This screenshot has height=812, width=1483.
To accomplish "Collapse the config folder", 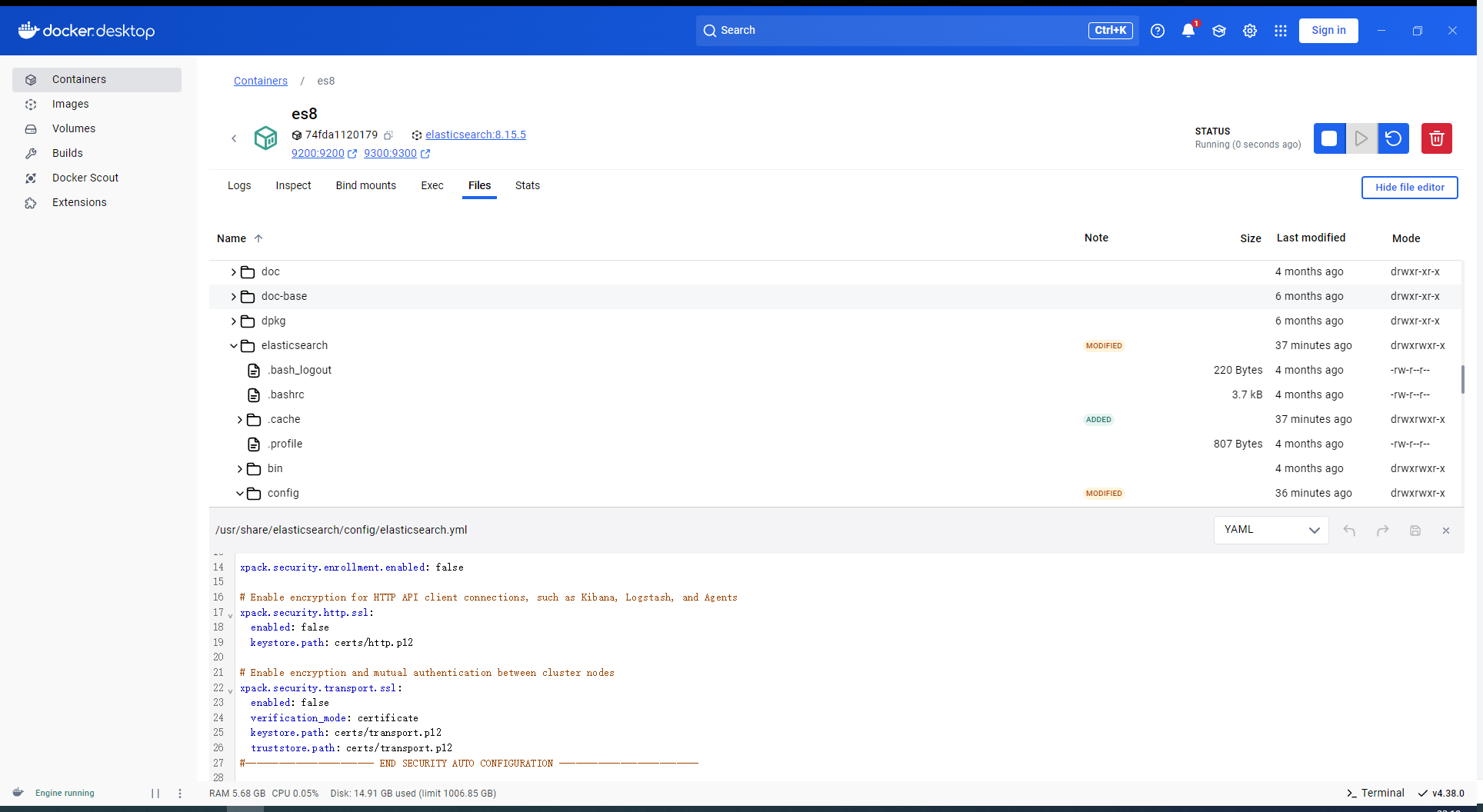I will point(240,494).
